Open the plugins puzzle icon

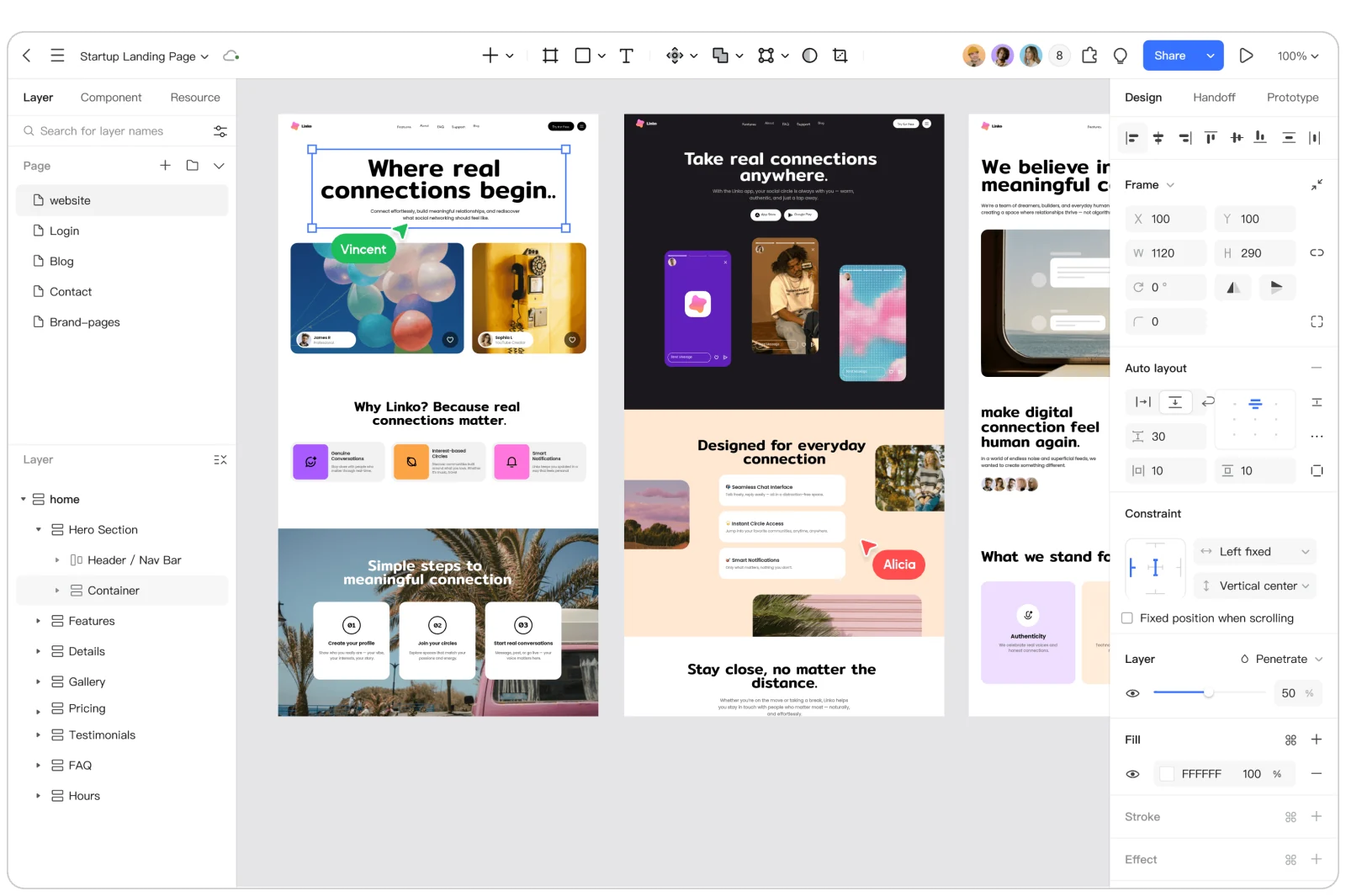[1089, 56]
